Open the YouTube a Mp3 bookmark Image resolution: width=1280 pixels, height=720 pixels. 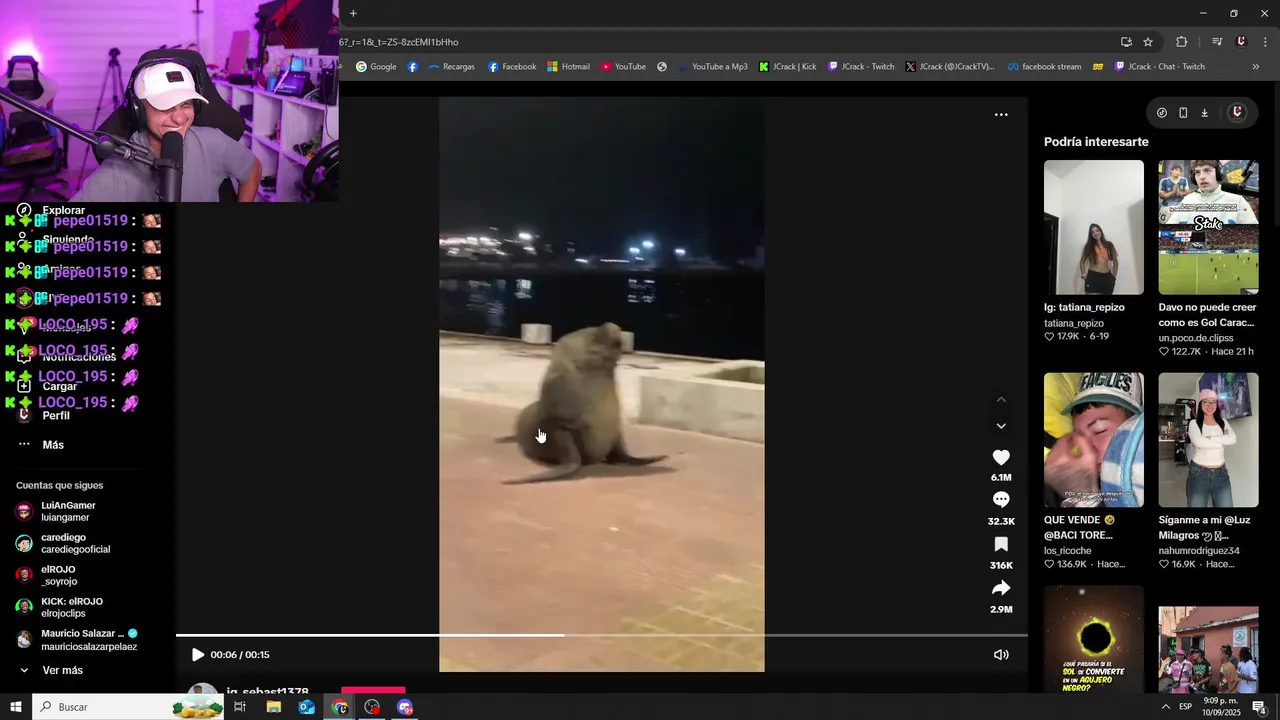point(712,67)
